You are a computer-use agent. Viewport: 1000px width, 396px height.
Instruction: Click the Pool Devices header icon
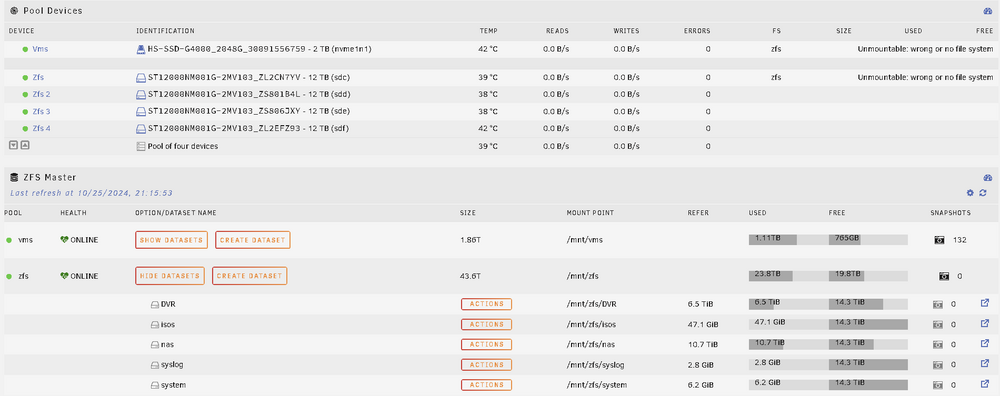tap(14, 11)
